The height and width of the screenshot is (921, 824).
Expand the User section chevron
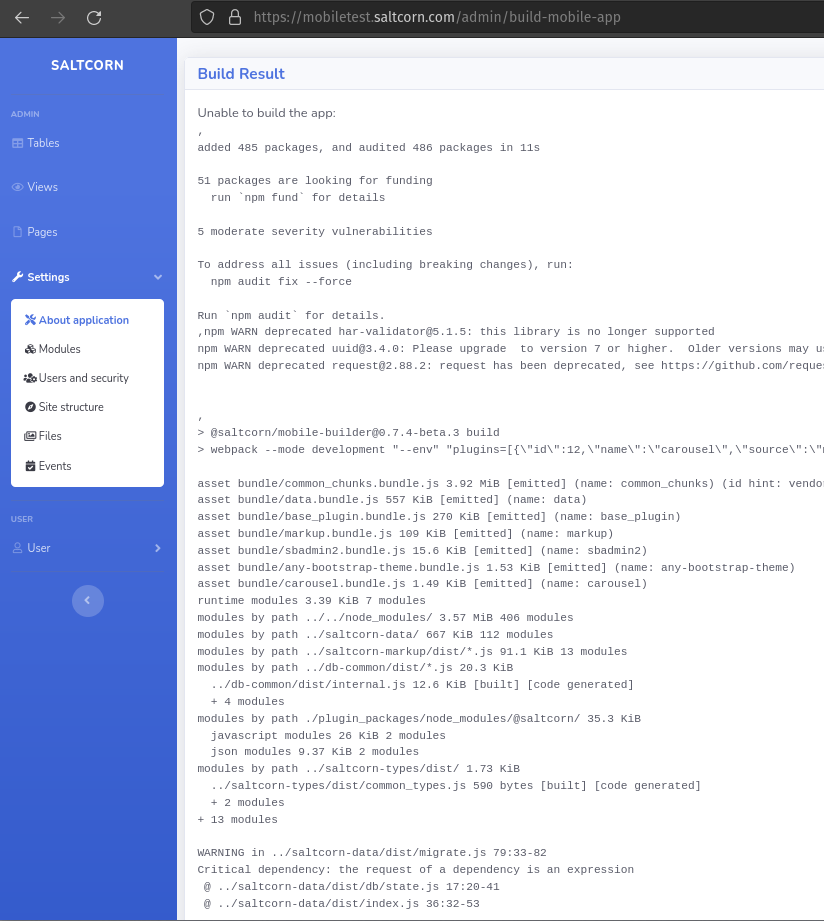(158, 548)
